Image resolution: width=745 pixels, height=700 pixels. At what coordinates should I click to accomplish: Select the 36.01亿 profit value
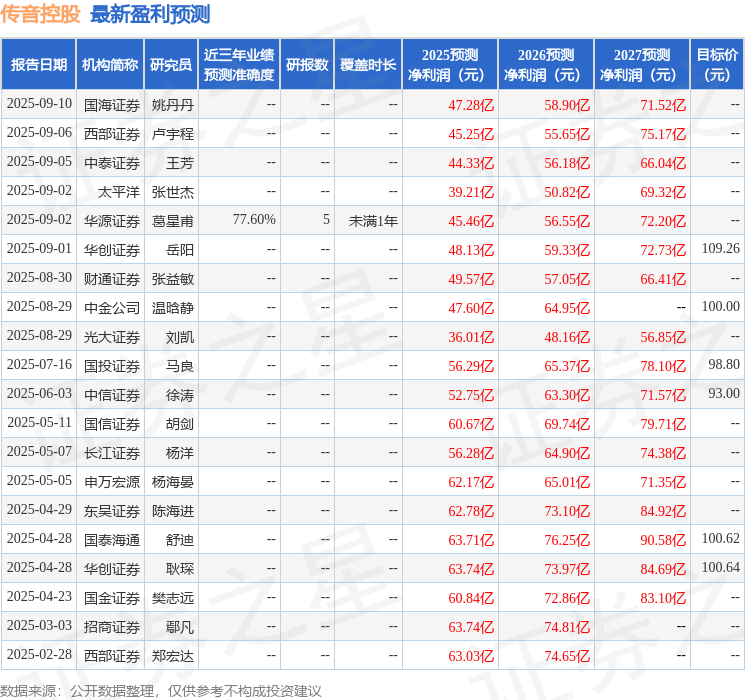(471, 337)
